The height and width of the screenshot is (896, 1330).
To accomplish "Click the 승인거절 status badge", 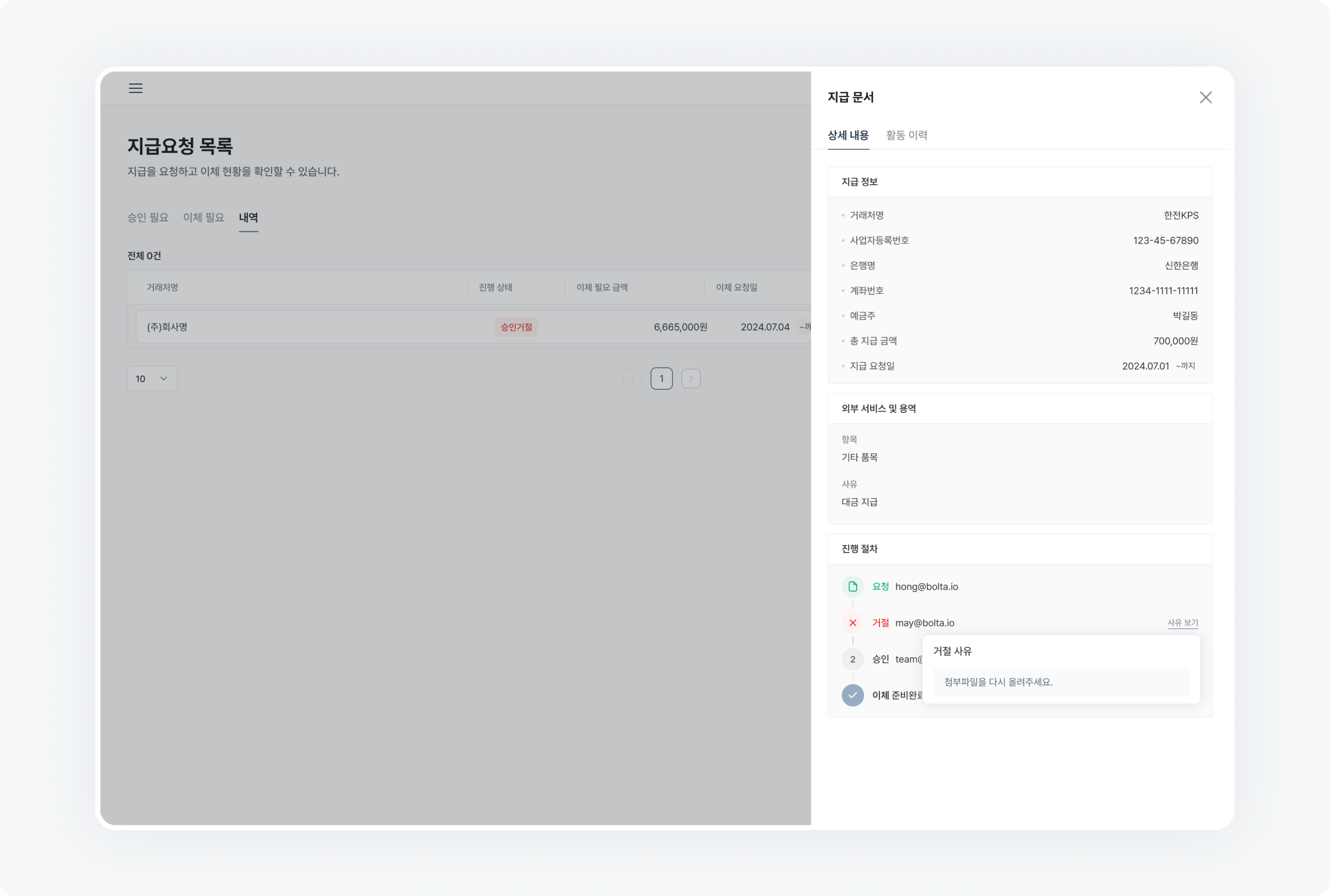I will tap(516, 327).
